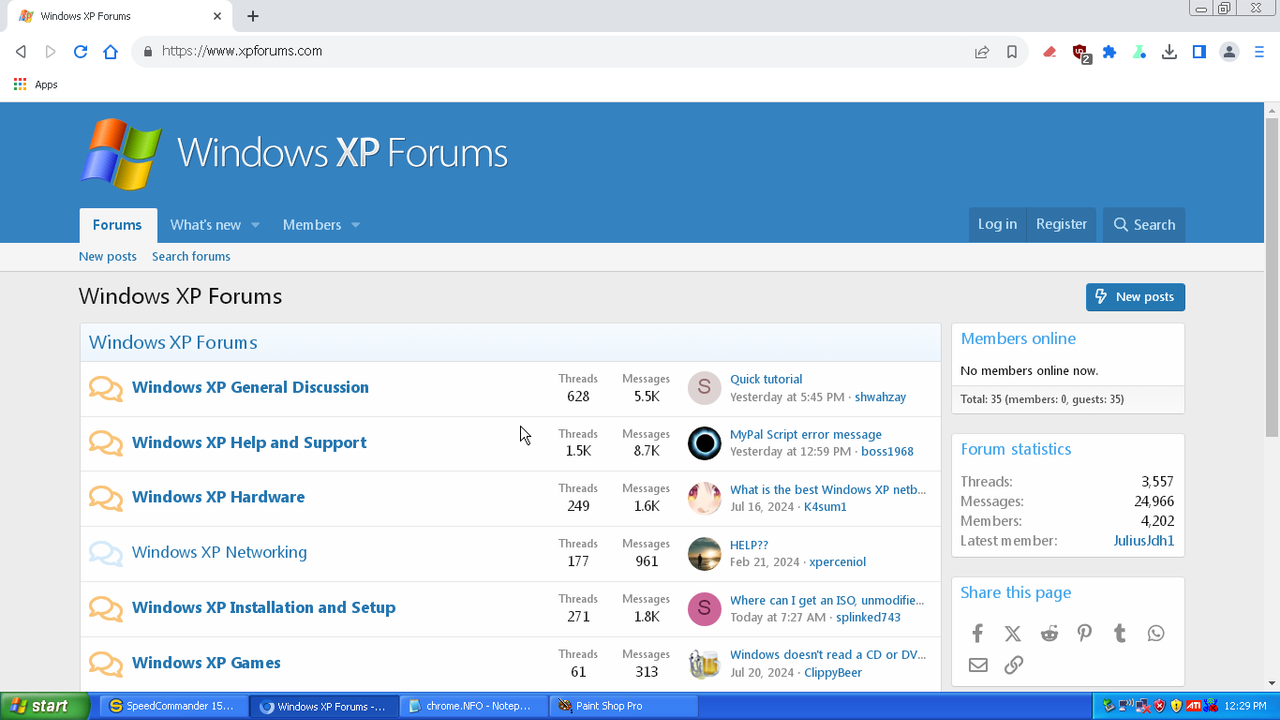Click the browser back arrow
The image size is (1280, 720).
(x=21, y=51)
